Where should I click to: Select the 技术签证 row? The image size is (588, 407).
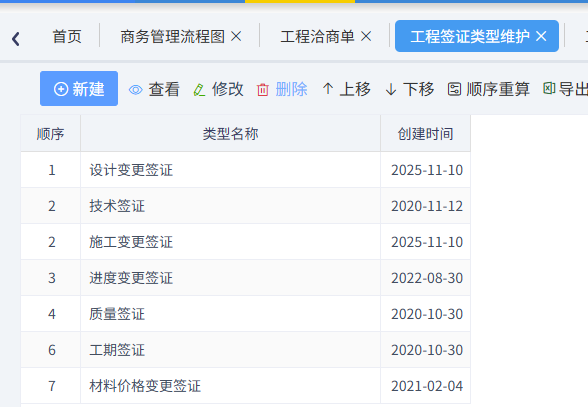point(246,206)
